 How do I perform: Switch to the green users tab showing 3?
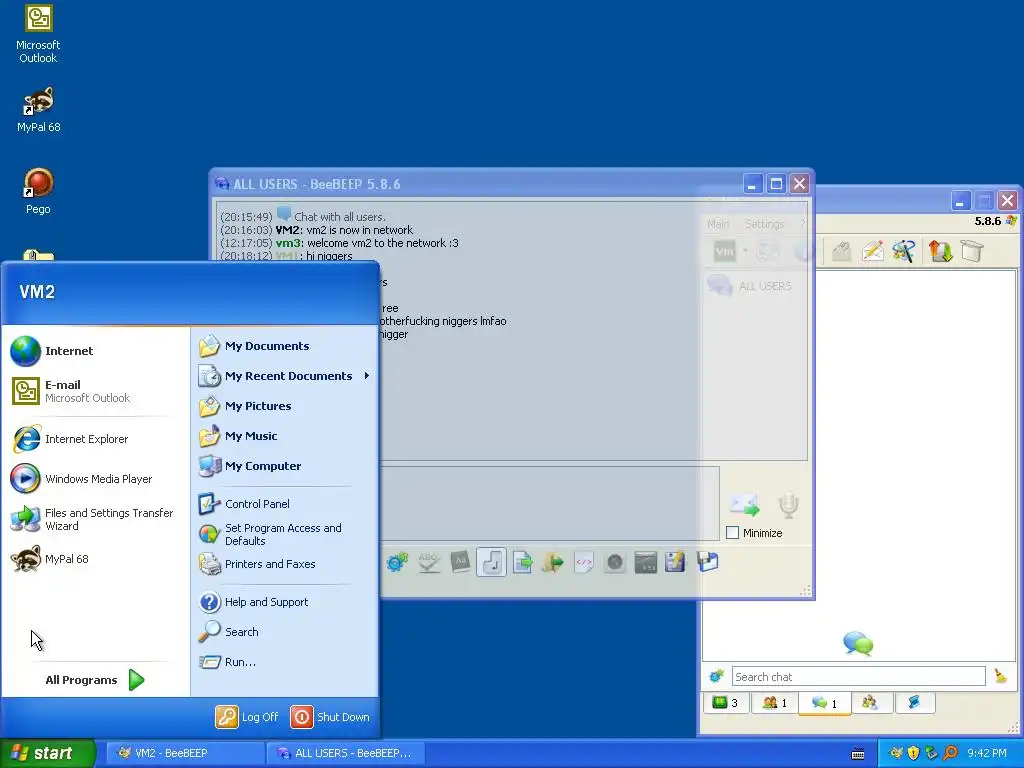click(725, 703)
